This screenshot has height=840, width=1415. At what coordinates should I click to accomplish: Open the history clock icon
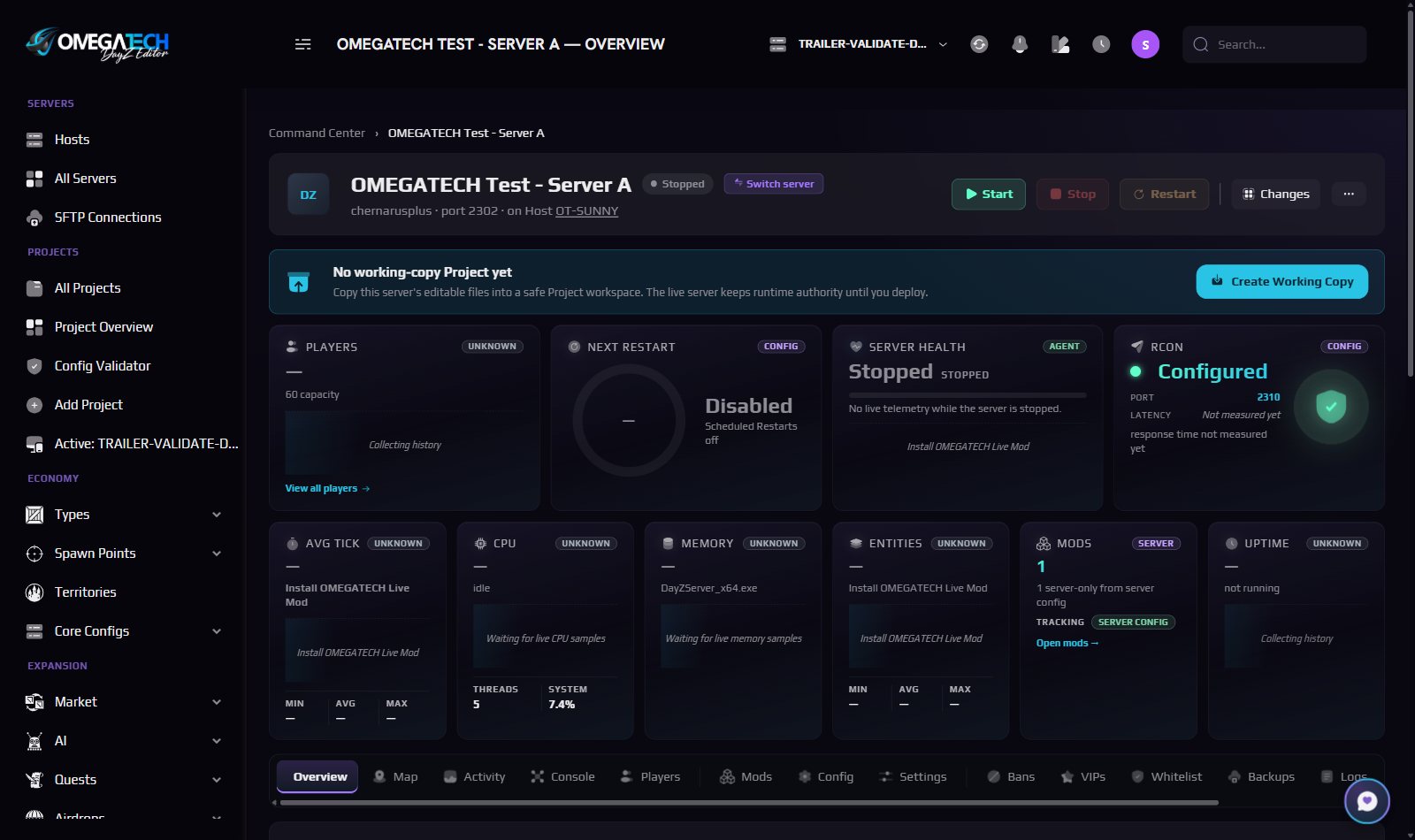pyautogui.click(x=1101, y=44)
